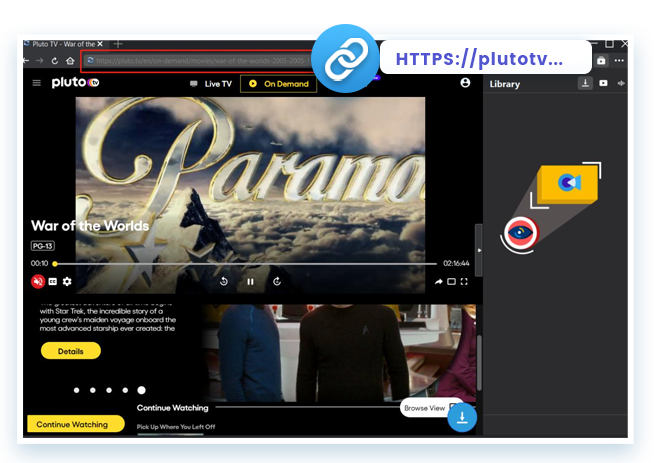Click the middle of the video timeline

coord(246,264)
